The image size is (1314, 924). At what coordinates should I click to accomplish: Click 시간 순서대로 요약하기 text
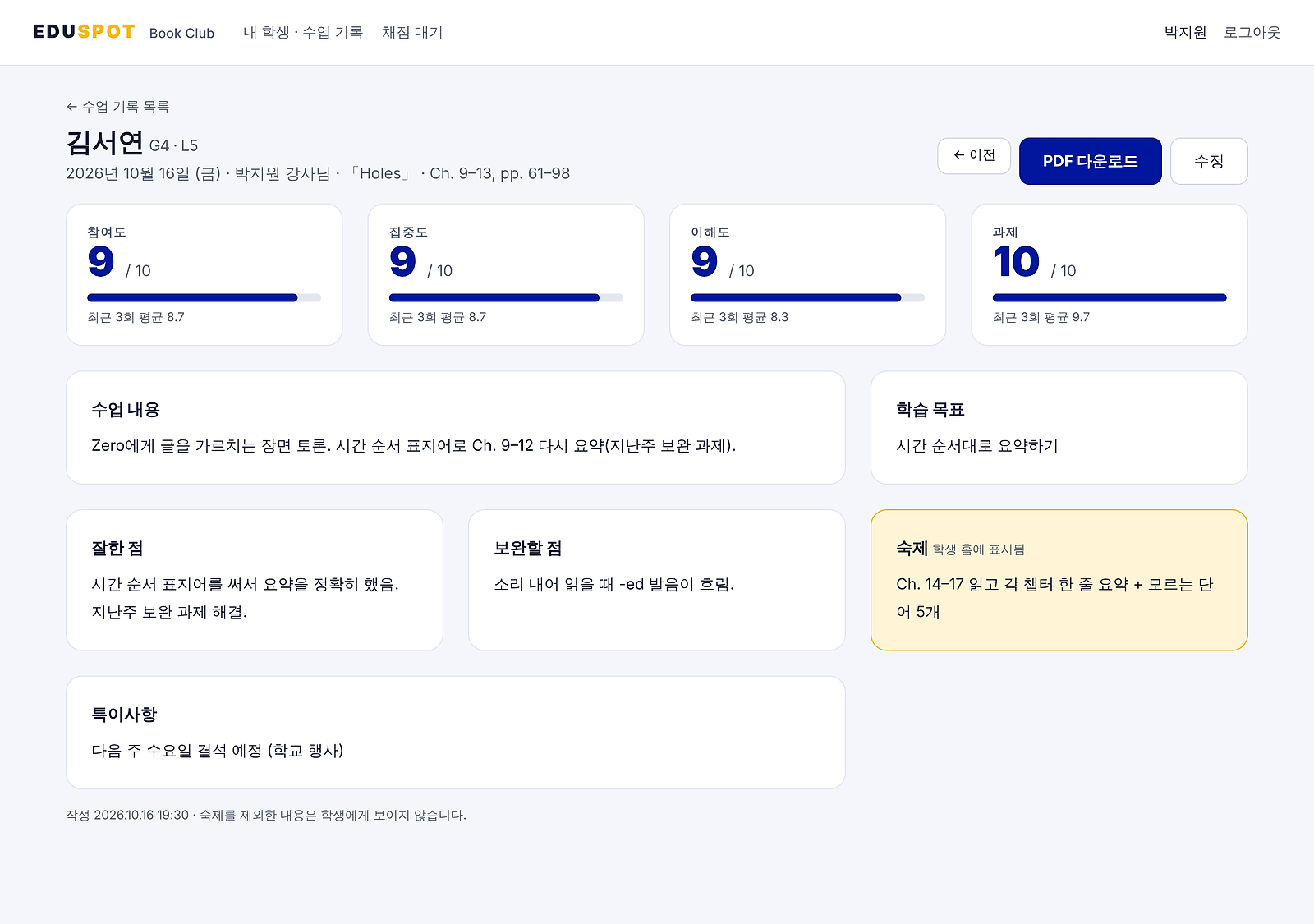[x=977, y=446]
